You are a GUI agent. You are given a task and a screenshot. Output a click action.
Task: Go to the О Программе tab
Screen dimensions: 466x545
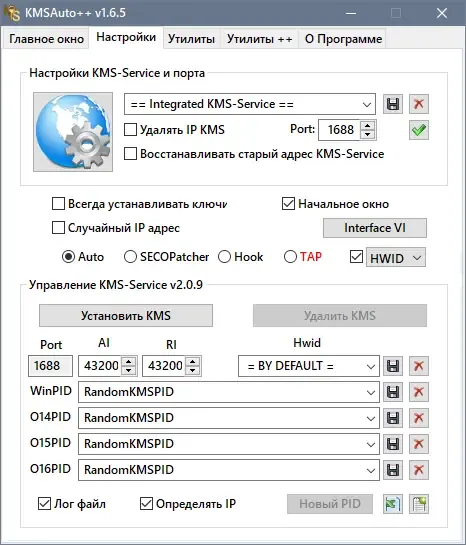click(343, 39)
